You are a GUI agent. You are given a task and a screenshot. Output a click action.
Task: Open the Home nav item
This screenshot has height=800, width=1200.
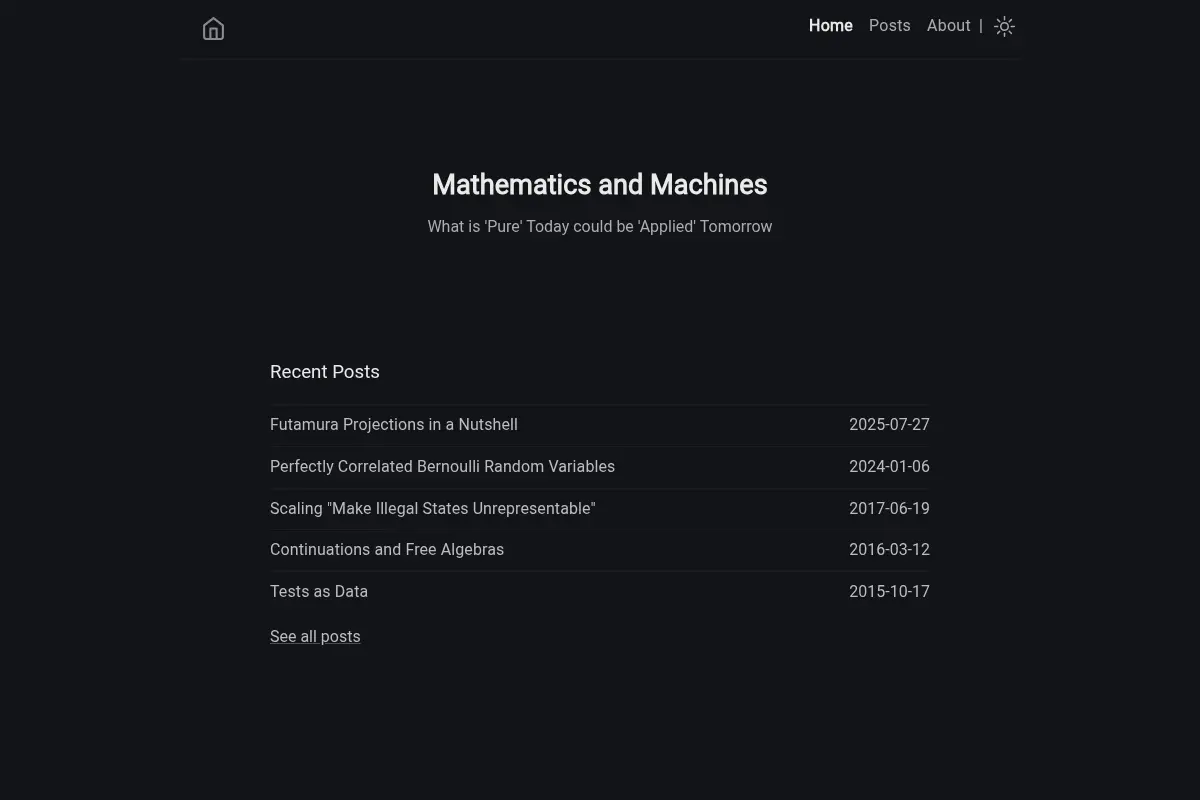click(831, 26)
